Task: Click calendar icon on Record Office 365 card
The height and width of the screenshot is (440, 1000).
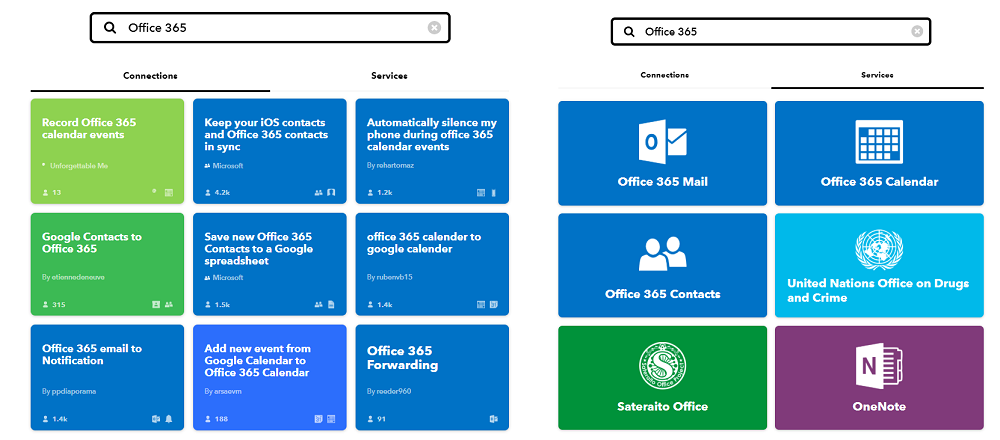Action: (x=169, y=192)
